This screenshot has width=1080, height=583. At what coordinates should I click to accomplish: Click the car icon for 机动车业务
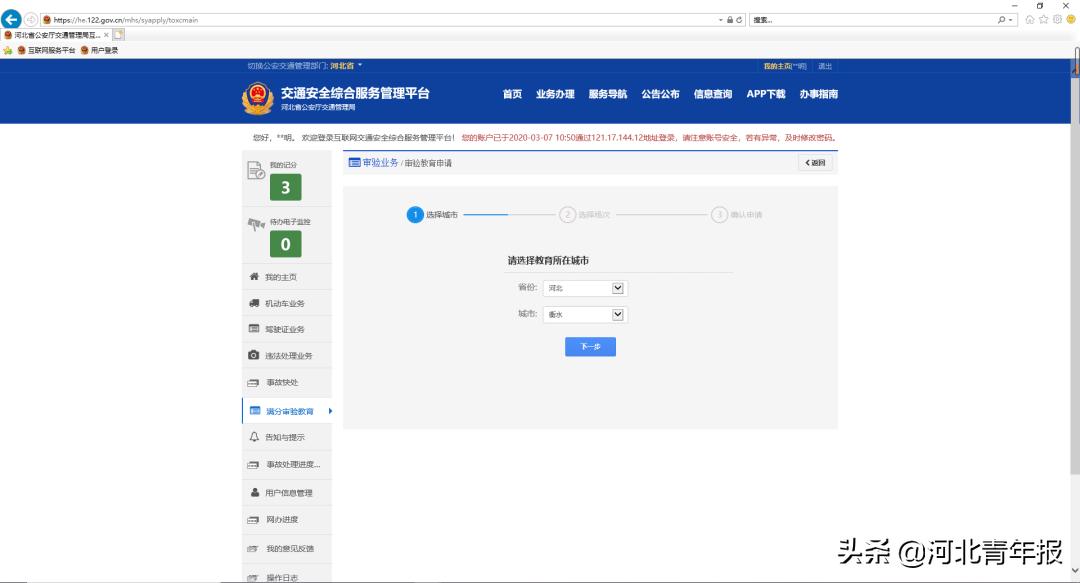pyautogui.click(x=253, y=302)
